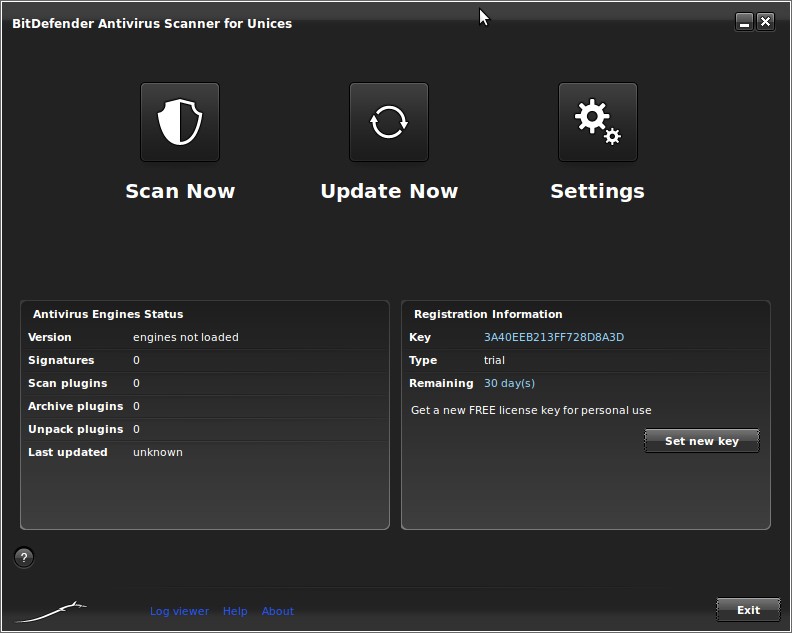The height and width of the screenshot is (633, 792).
Task: Click the Signatures row label
Action: pos(61,360)
